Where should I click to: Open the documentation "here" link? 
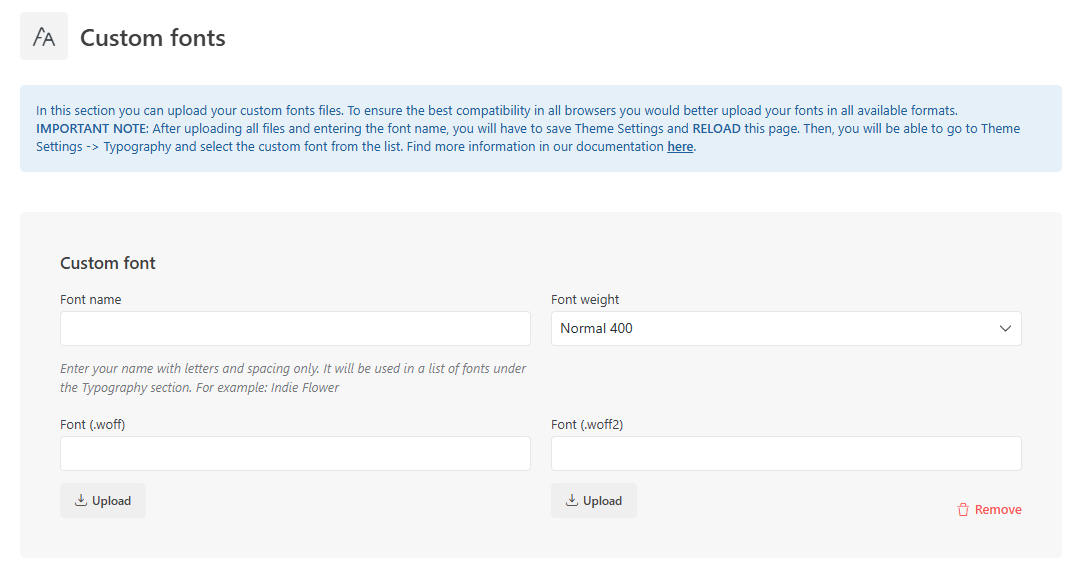click(x=680, y=146)
